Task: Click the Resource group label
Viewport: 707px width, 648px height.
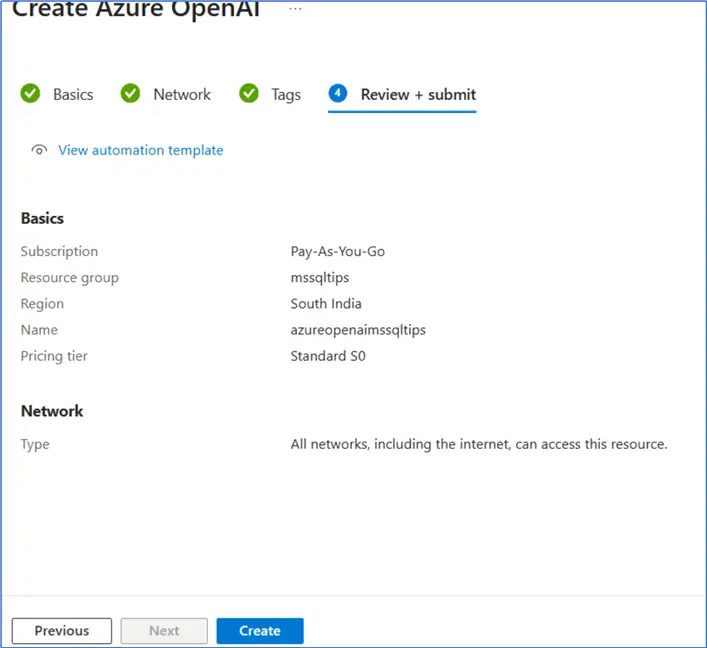Action: 69,278
